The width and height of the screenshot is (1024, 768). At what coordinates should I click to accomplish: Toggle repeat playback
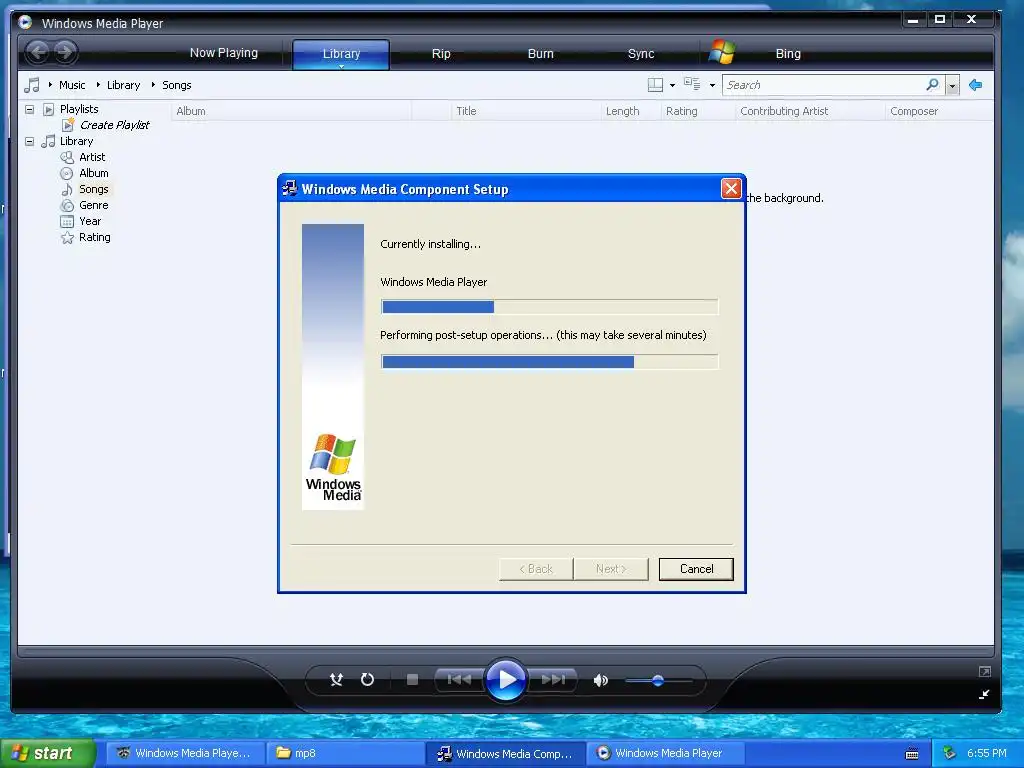point(368,680)
